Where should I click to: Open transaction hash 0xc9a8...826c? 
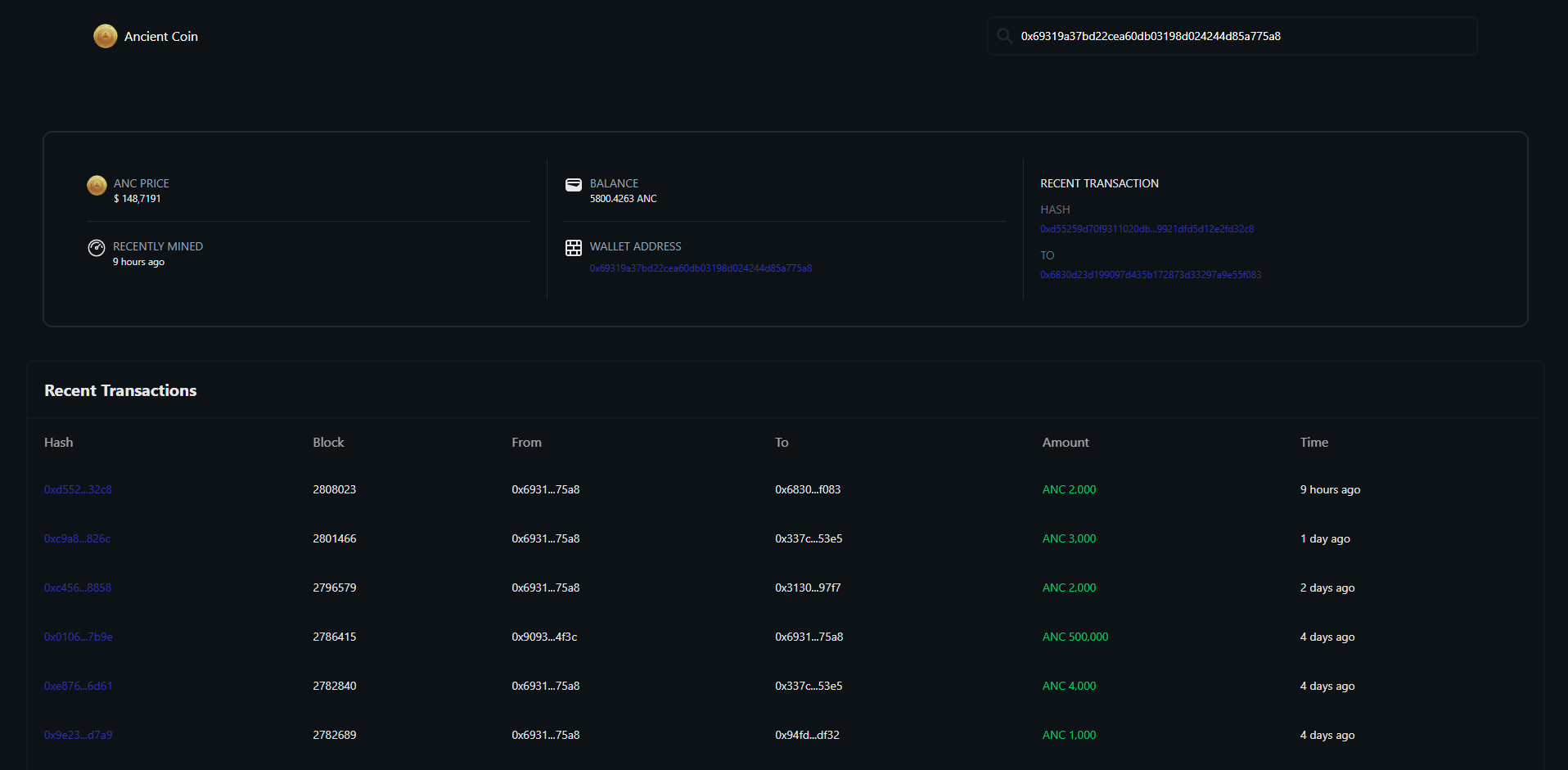pyautogui.click(x=77, y=538)
